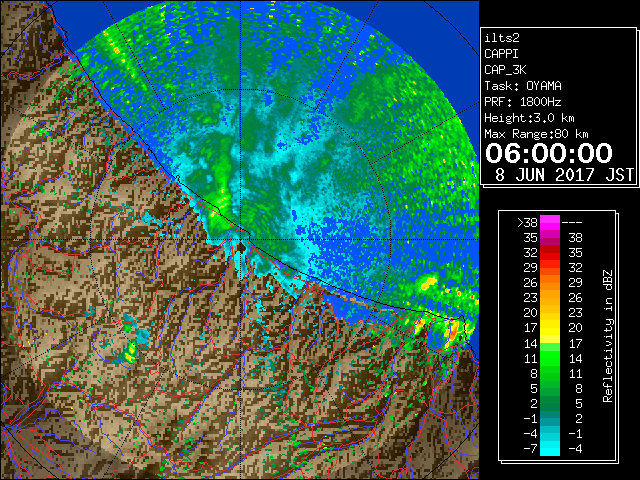Pick the dark red 32–35 dBZ band
The image size is (640, 480).
point(550,253)
